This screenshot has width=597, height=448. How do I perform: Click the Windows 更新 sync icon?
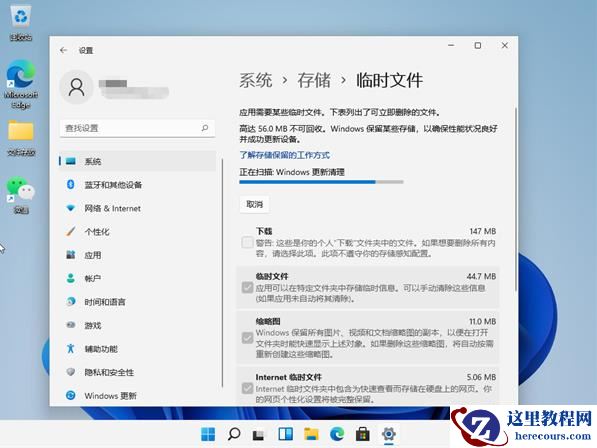70,395
